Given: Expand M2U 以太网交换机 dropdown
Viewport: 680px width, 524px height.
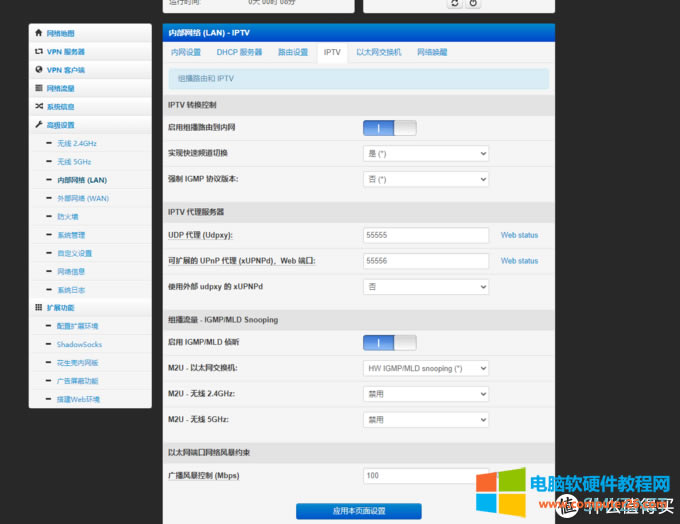Looking at the screenshot, I should [x=425, y=368].
